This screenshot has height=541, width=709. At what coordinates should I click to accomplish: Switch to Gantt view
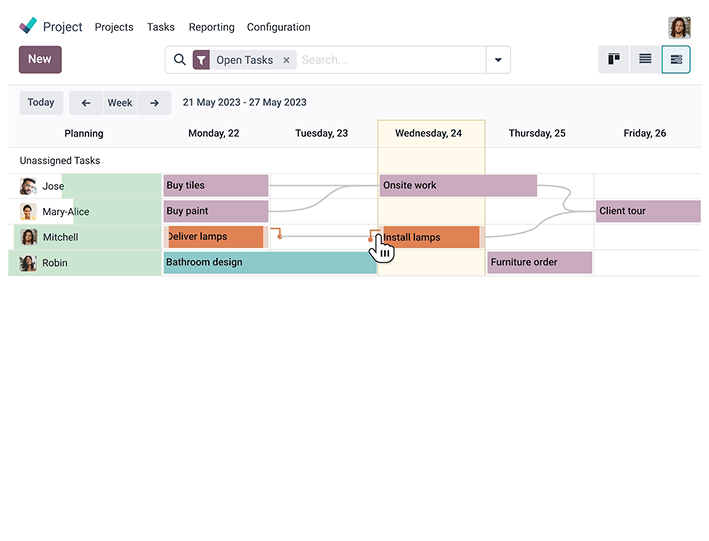point(676,60)
